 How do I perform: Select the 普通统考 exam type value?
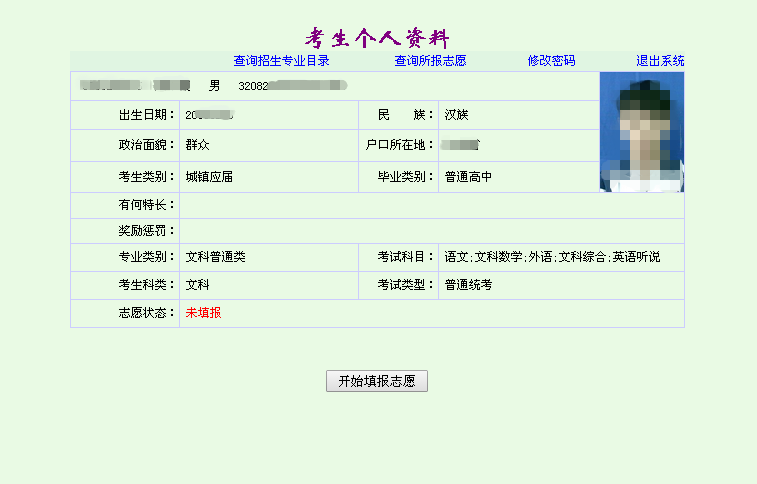click(x=468, y=285)
